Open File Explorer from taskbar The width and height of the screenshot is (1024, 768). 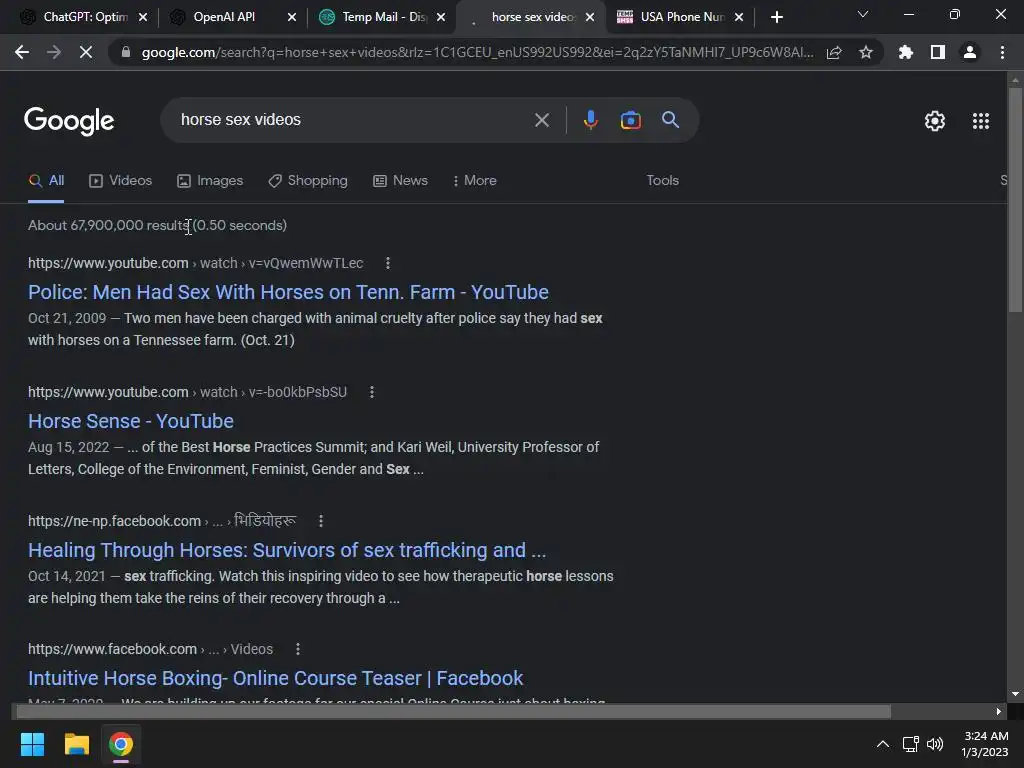click(x=76, y=744)
